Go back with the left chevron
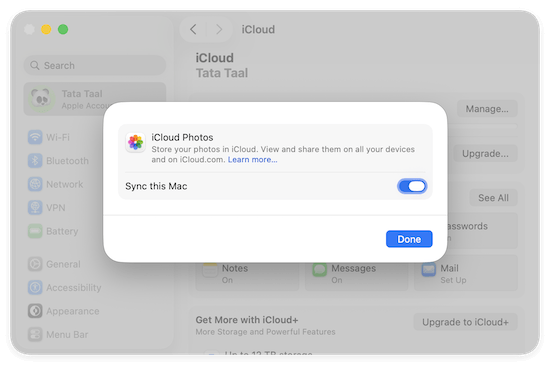 pos(193,29)
